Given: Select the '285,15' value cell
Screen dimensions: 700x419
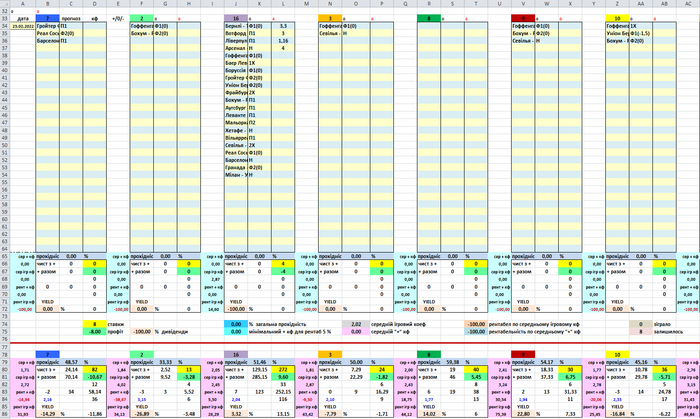Looking at the screenshot, I should coord(259,377).
